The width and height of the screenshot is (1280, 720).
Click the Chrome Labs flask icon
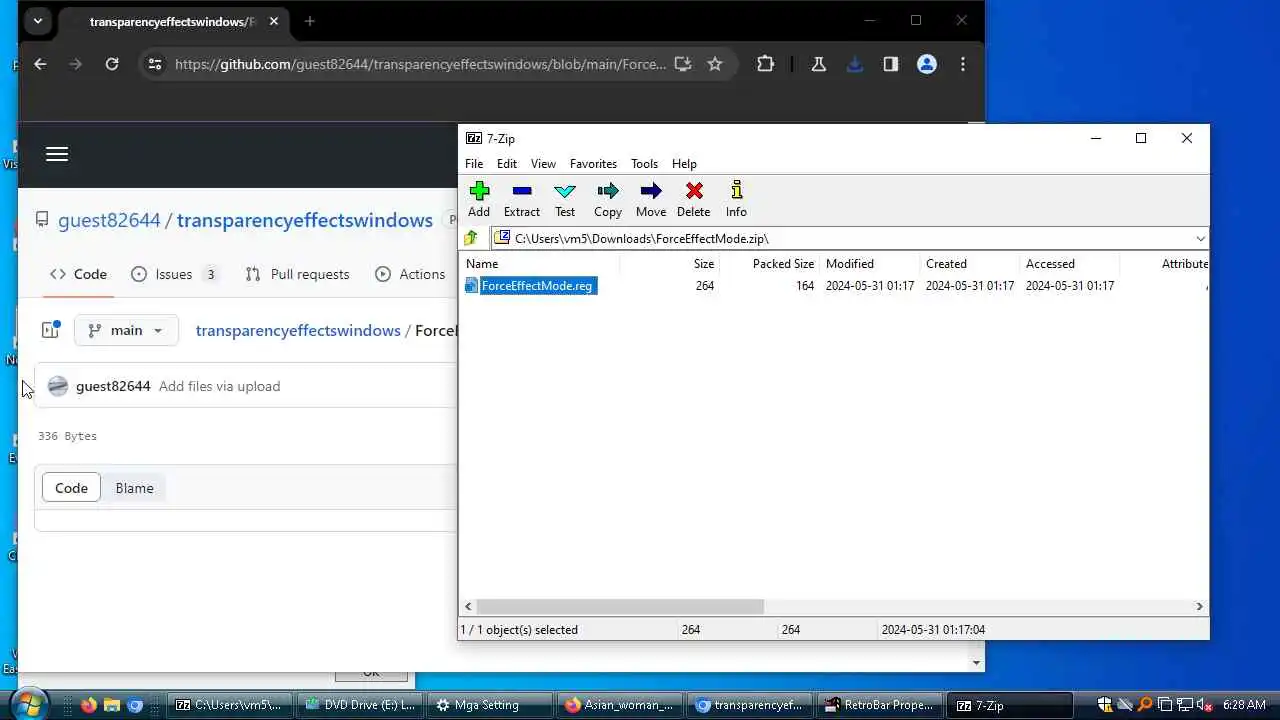(819, 64)
